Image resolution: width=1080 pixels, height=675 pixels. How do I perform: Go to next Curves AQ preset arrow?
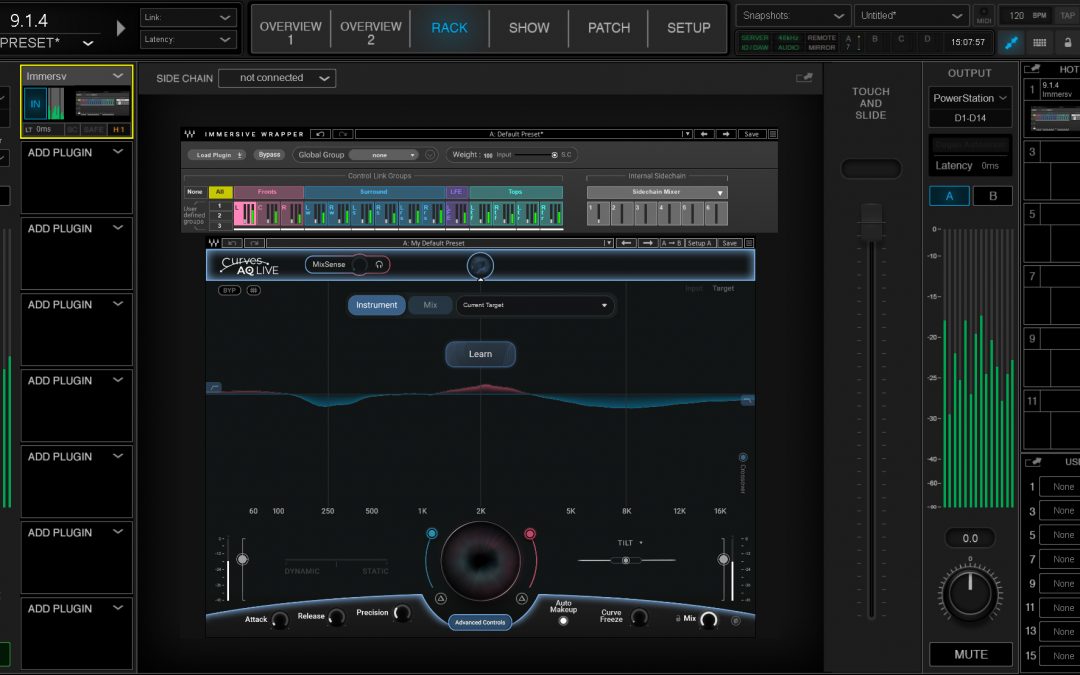tap(647, 243)
